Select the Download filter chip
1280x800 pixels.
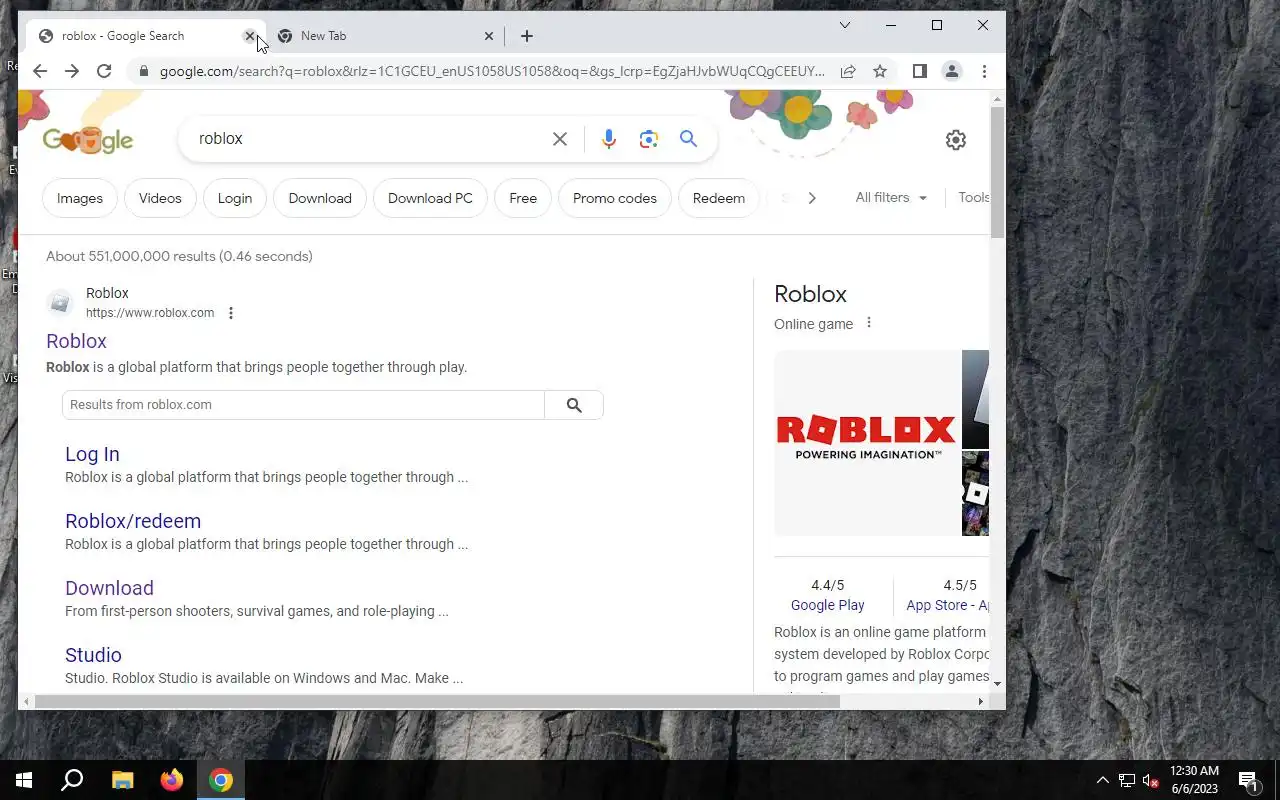(320, 198)
